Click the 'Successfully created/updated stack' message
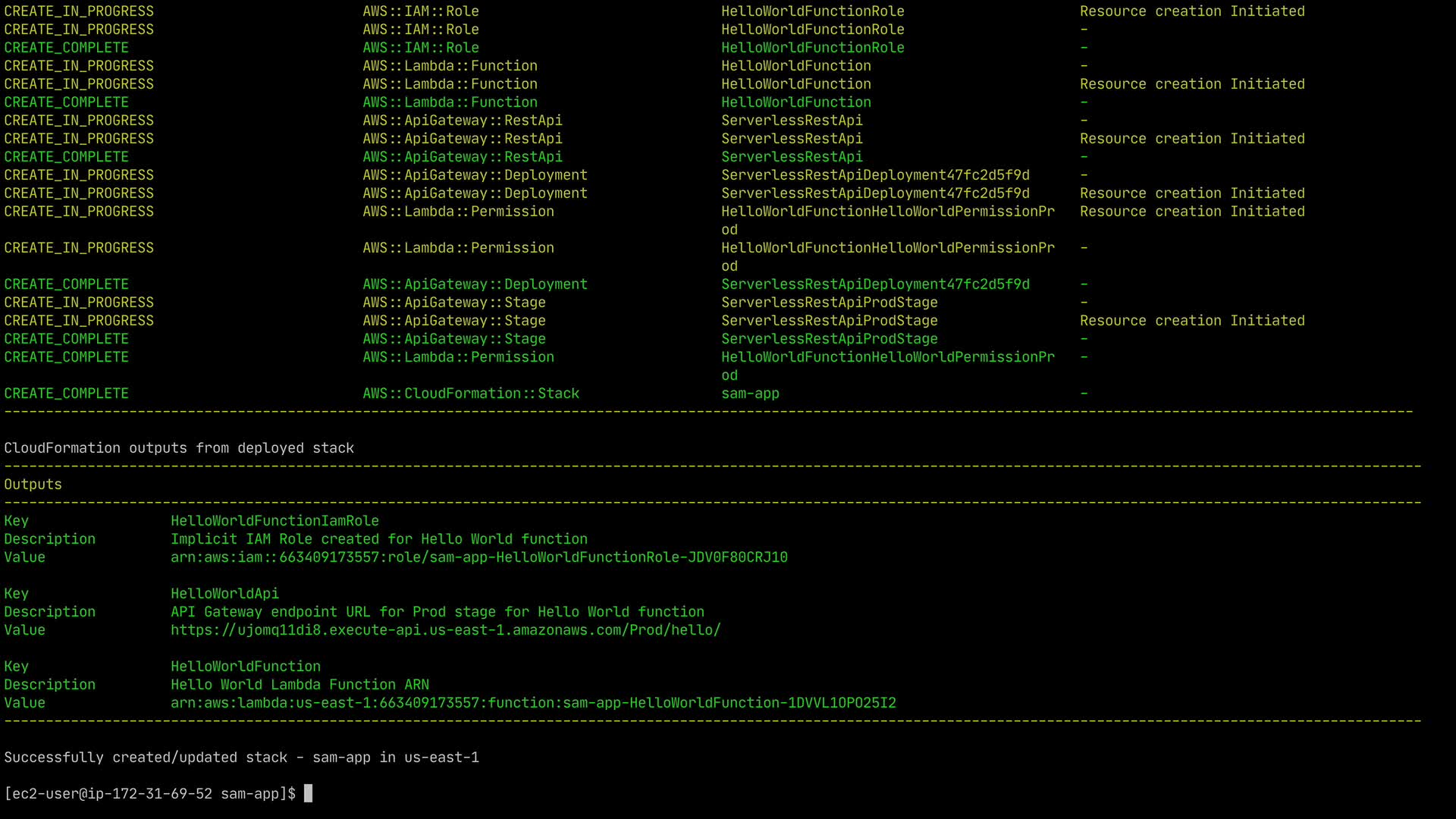Image resolution: width=1456 pixels, height=819 pixels. click(241, 758)
